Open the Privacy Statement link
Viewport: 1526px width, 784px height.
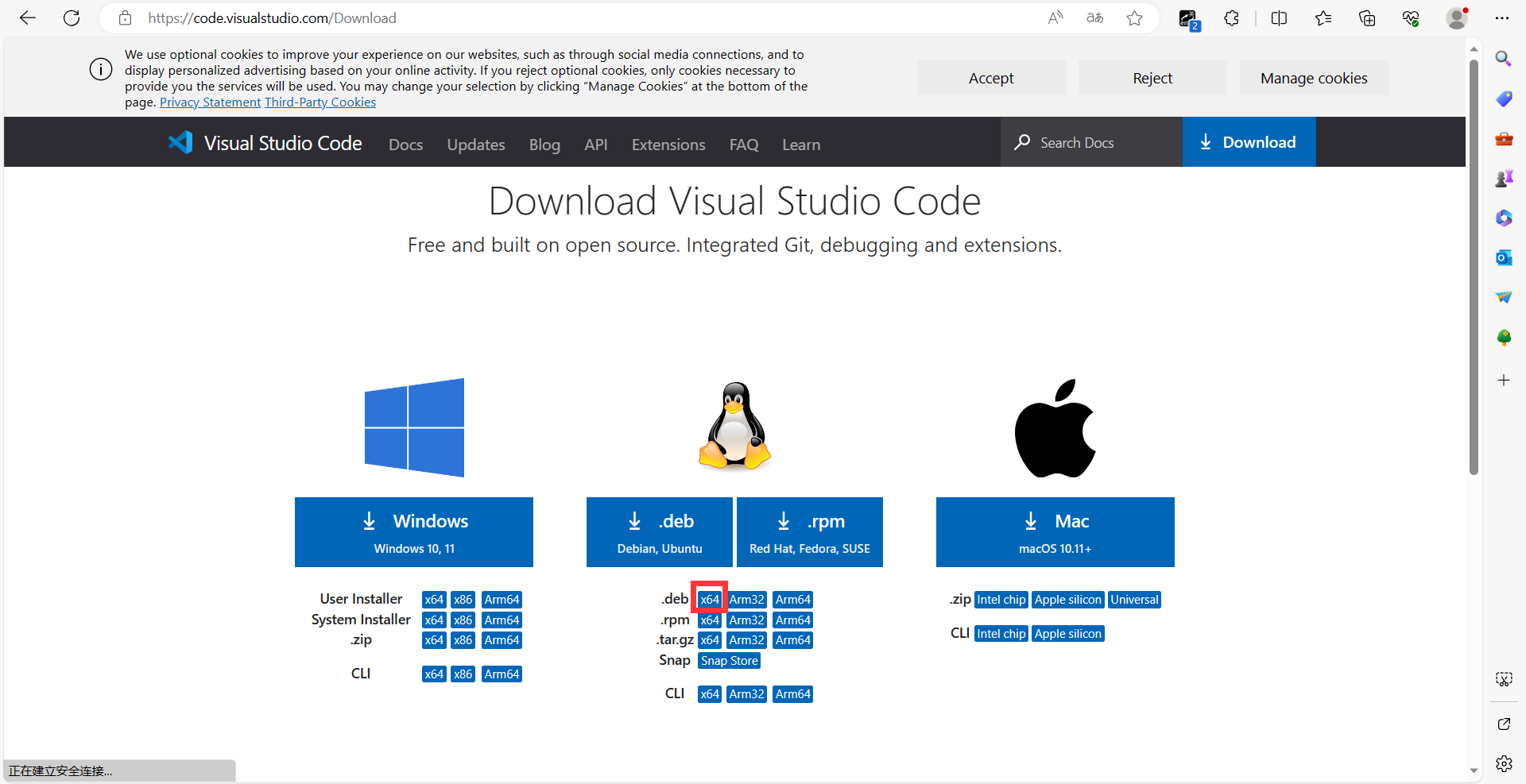(x=210, y=102)
